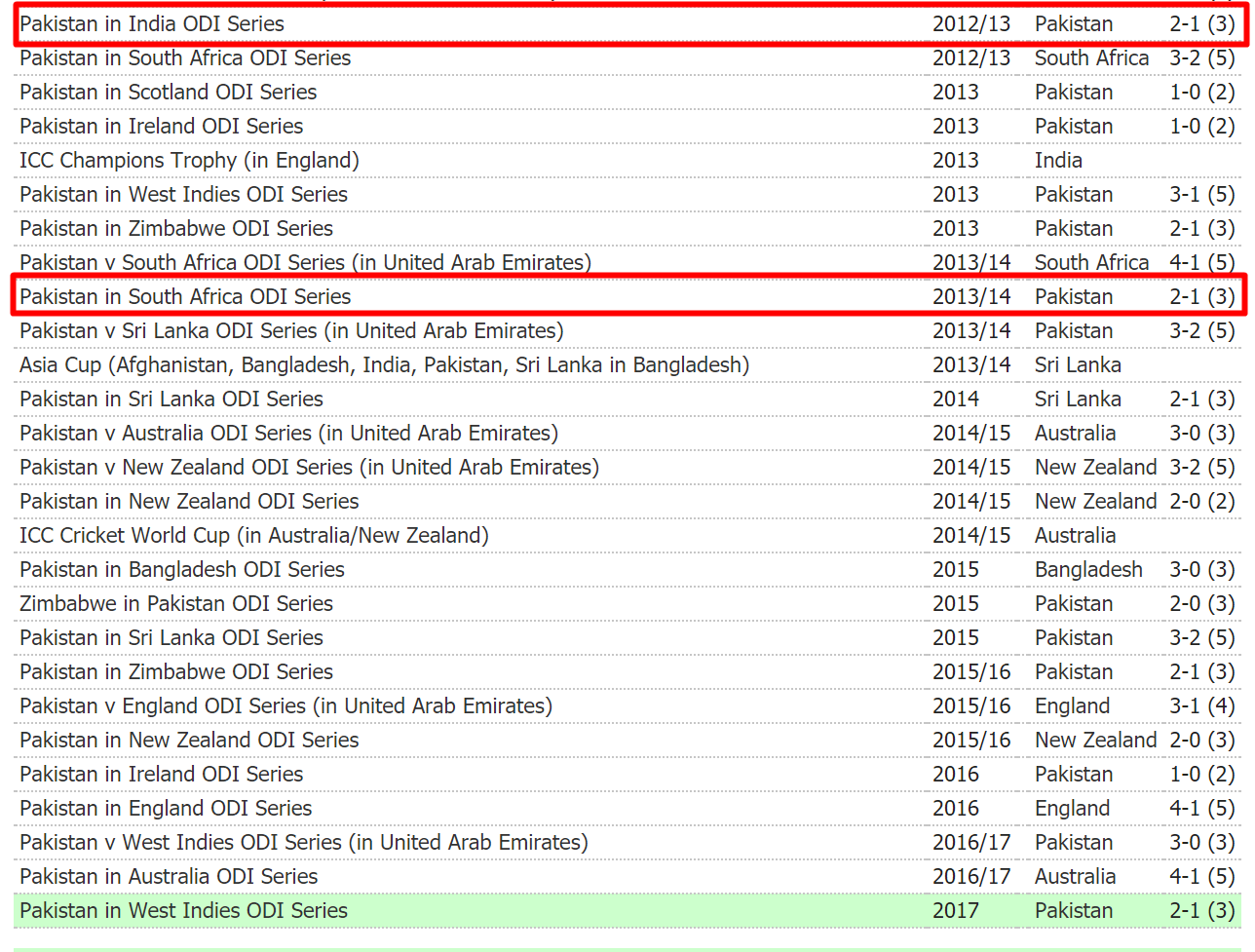Viewport: 1255px width, 952px height.
Task: Click result 3-1 (4) in Pakistan v England row
Action: [x=1202, y=705]
